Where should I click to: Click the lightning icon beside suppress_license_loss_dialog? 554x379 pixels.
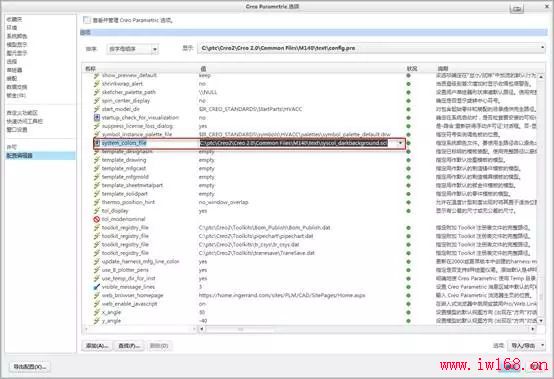pos(96,126)
